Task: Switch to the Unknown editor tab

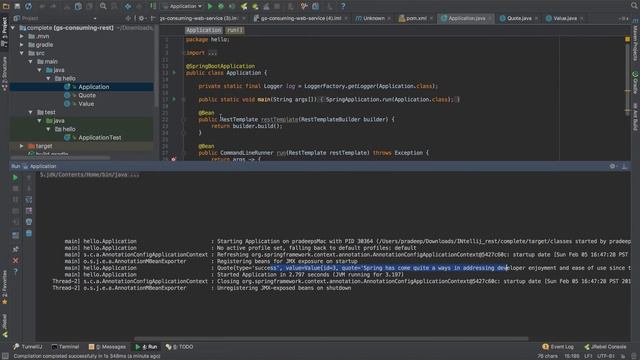Action: (373, 18)
